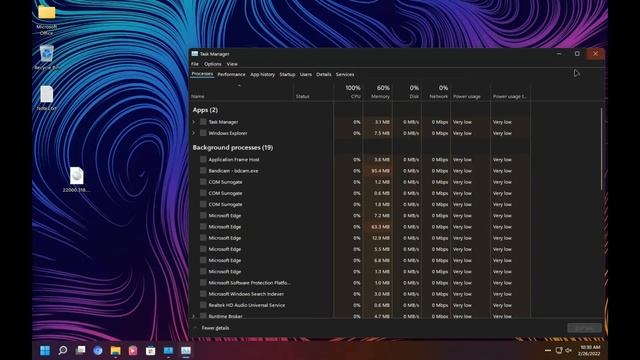Sort by the Disk column header
The width and height of the screenshot is (640, 360).
coord(407,92)
